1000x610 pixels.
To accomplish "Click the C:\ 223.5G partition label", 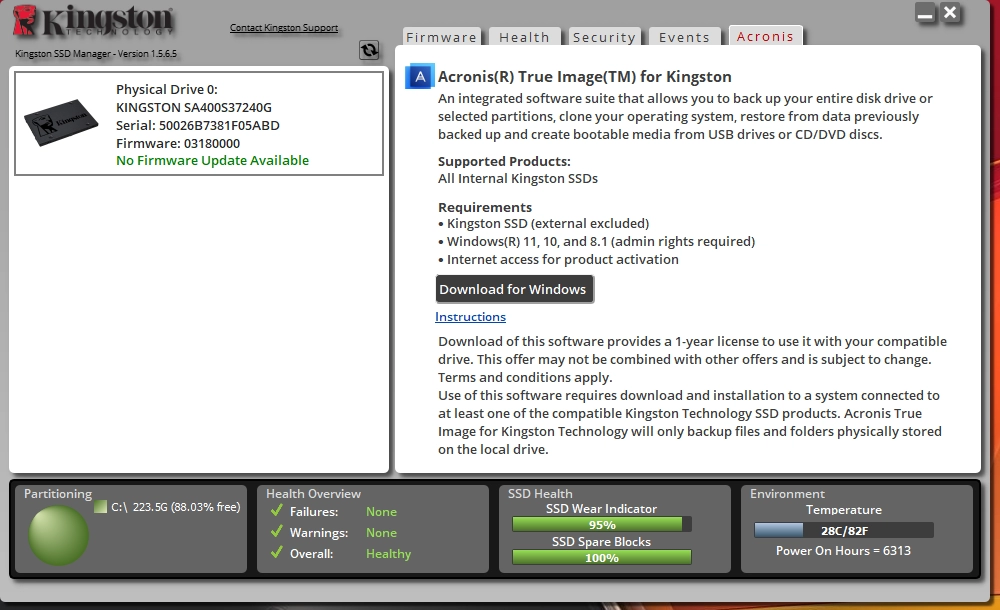I will click(176, 507).
